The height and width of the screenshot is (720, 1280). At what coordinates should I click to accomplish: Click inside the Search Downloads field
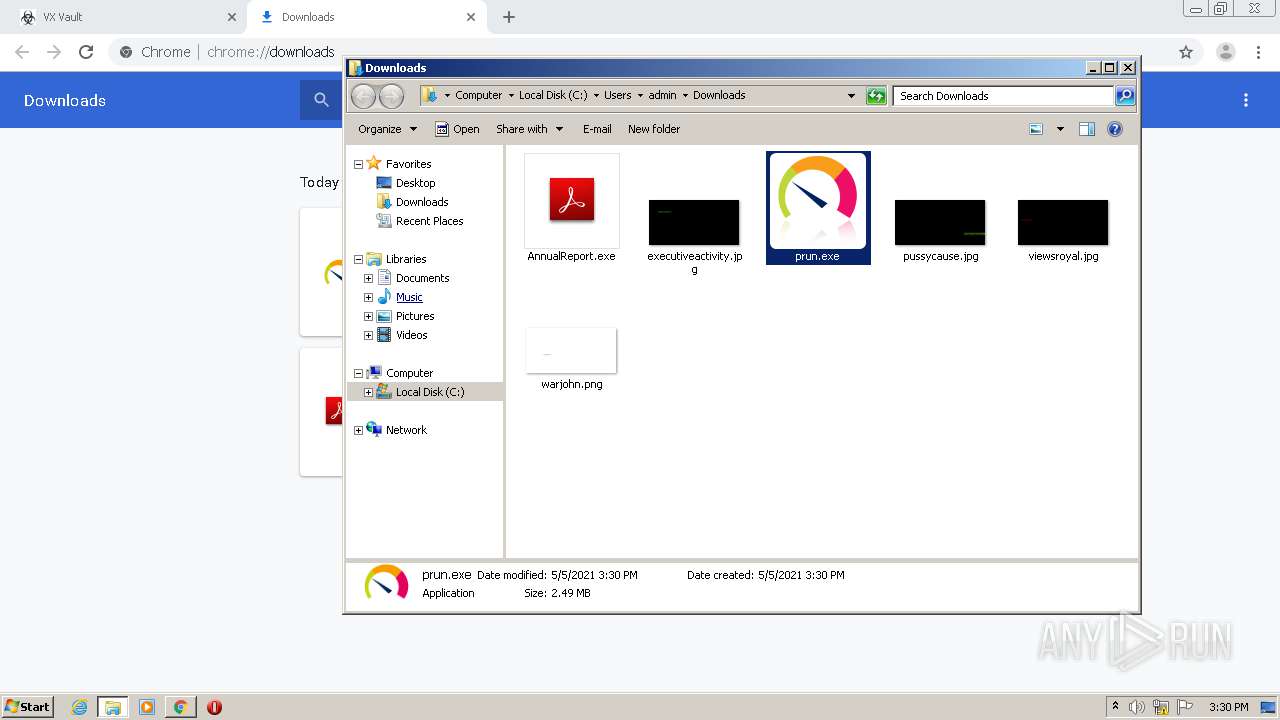click(1003, 96)
